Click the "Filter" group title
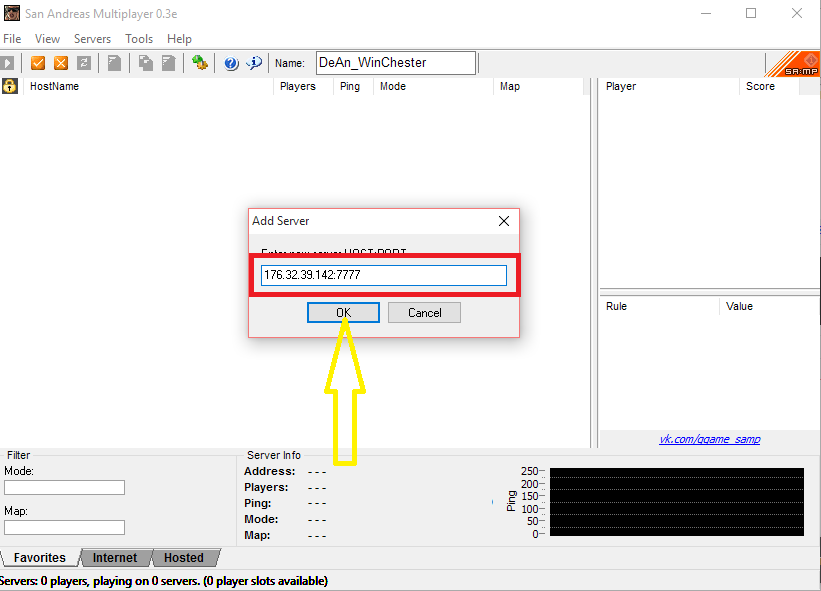821x591 pixels. (18, 455)
